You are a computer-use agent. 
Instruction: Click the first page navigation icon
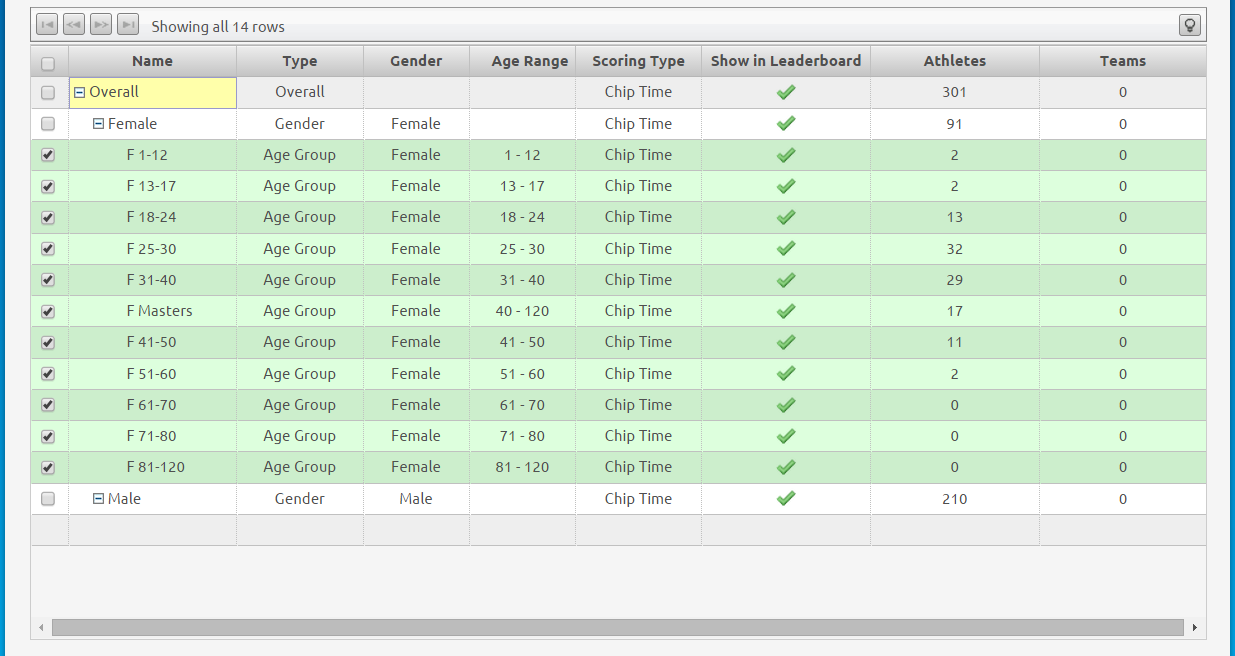tap(47, 25)
